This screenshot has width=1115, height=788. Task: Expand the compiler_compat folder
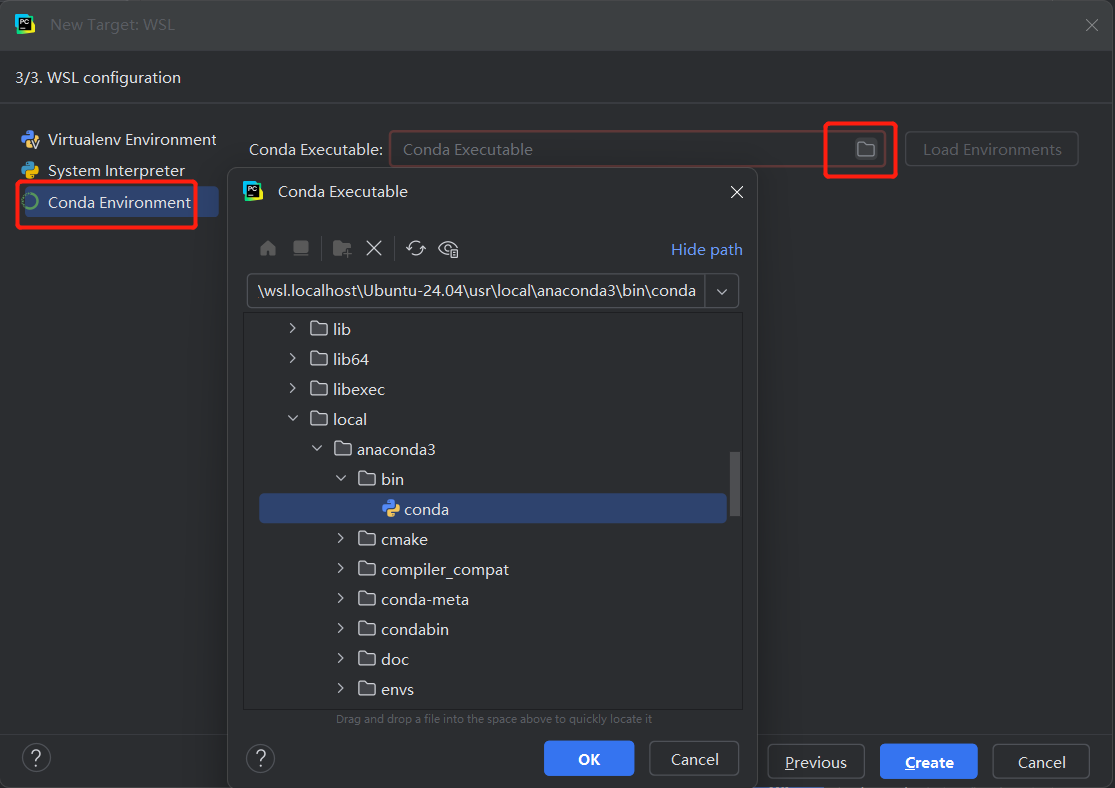click(341, 568)
